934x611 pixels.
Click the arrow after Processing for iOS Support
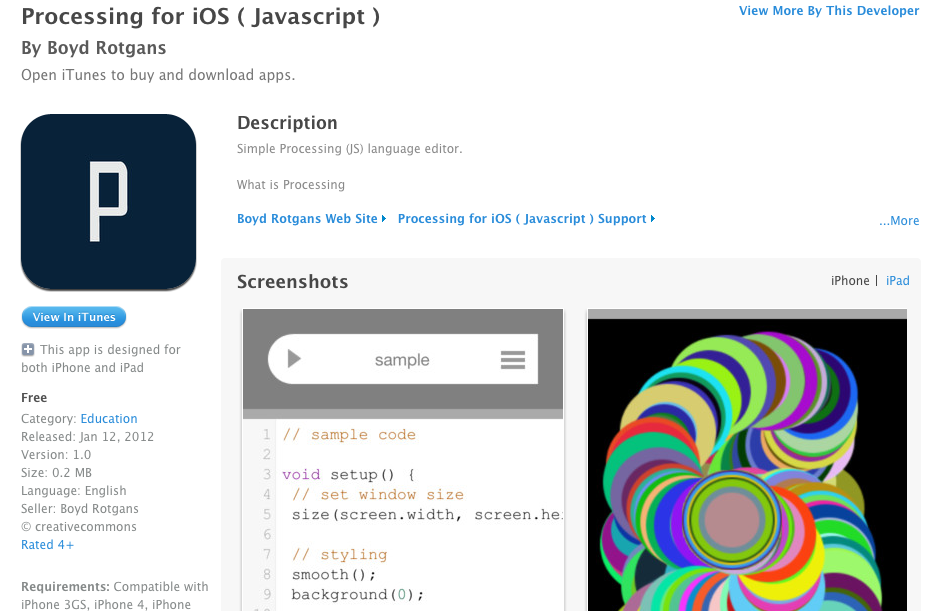(x=653, y=219)
